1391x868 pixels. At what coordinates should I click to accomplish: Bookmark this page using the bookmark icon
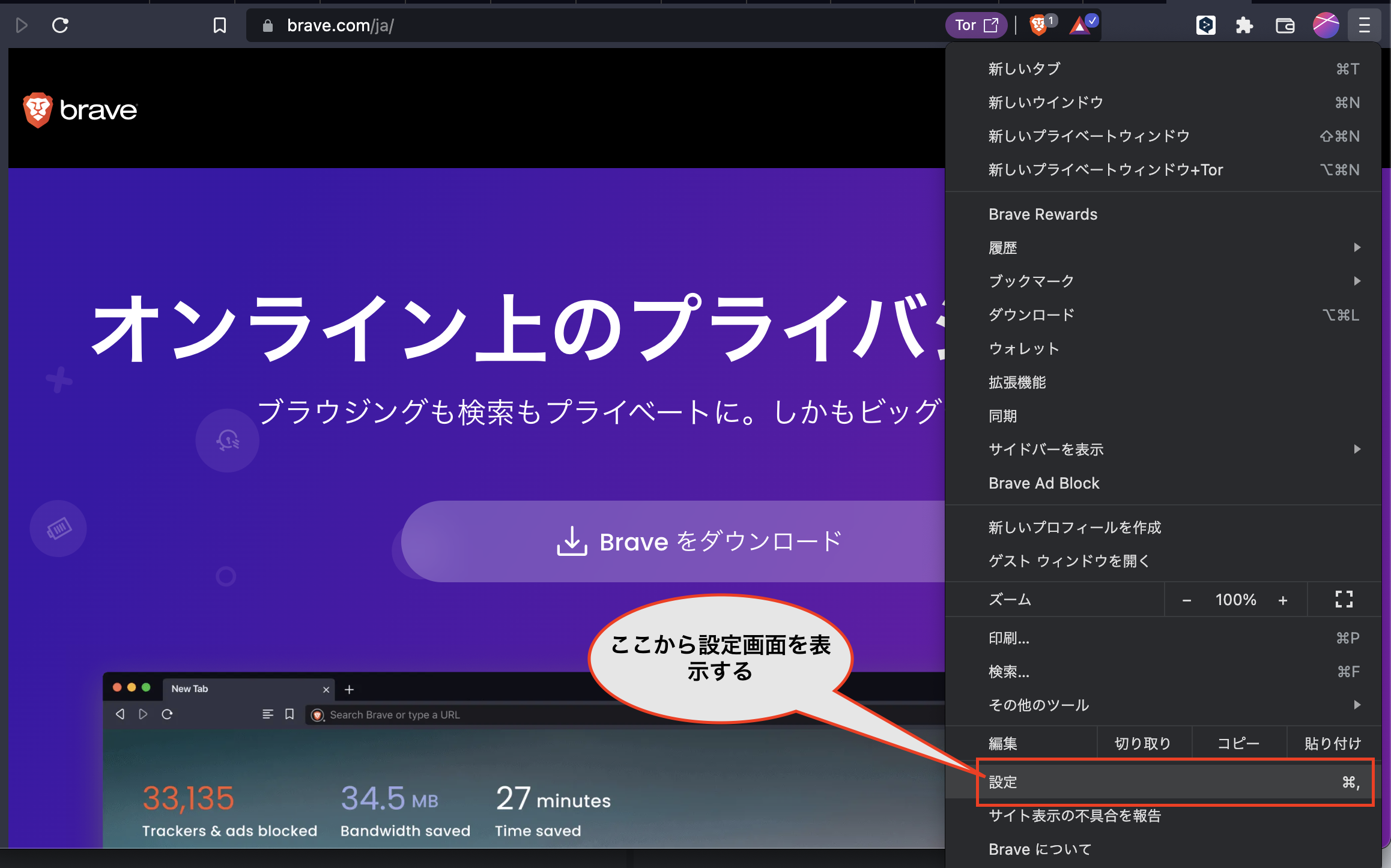point(220,25)
